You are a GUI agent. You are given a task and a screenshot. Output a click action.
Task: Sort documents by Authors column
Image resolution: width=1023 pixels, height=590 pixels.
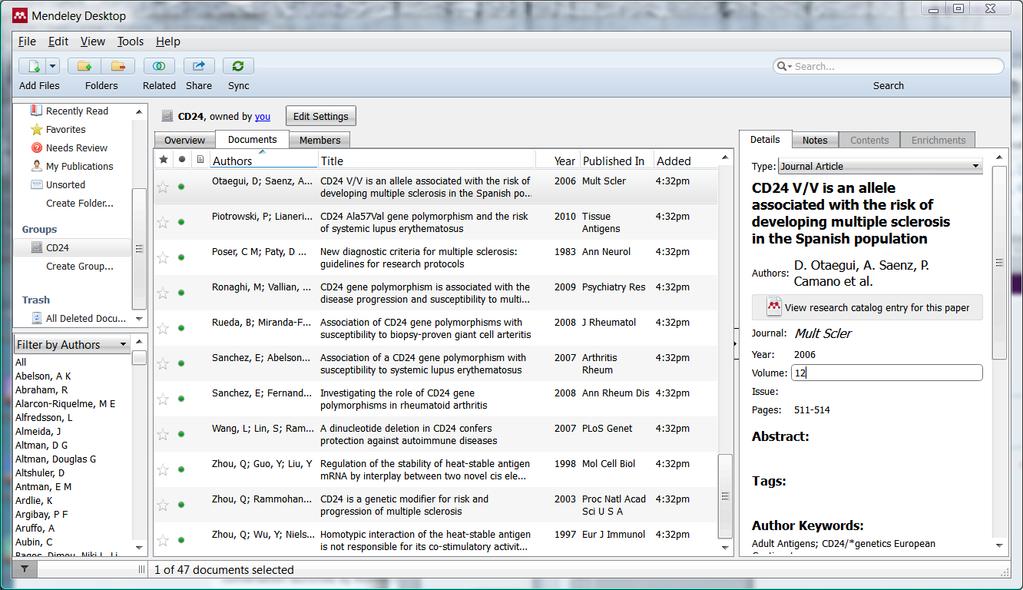[x=263, y=161]
